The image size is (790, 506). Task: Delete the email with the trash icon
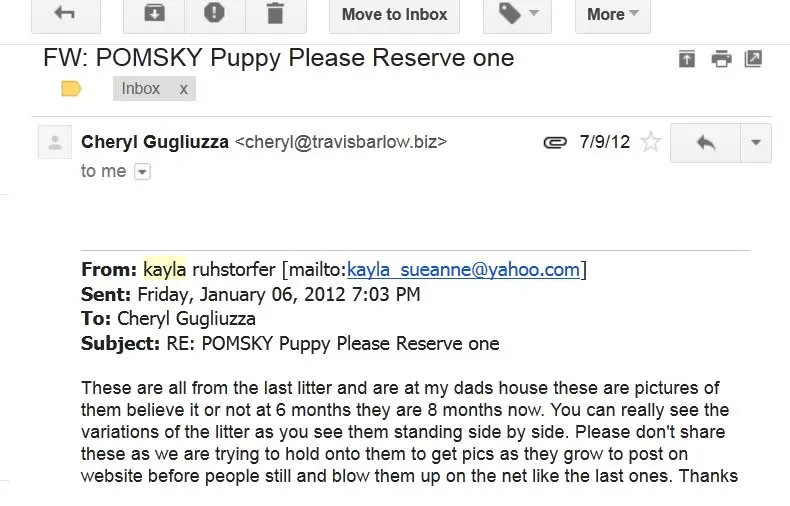pyautogui.click(x=276, y=14)
